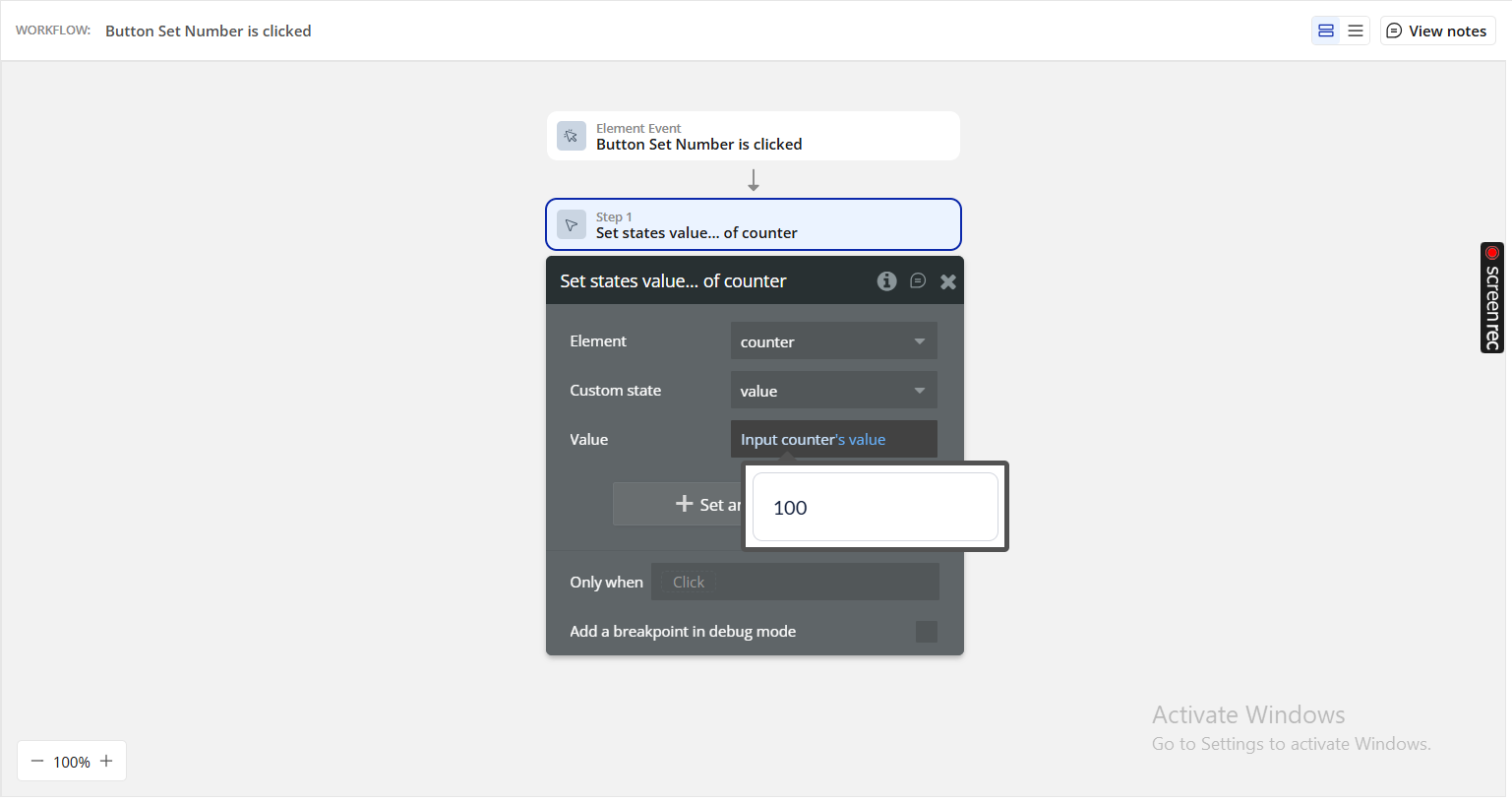Image resolution: width=1512 pixels, height=802 pixels.
Task: Switch to the card layout view icon
Action: tap(1326, 31)
